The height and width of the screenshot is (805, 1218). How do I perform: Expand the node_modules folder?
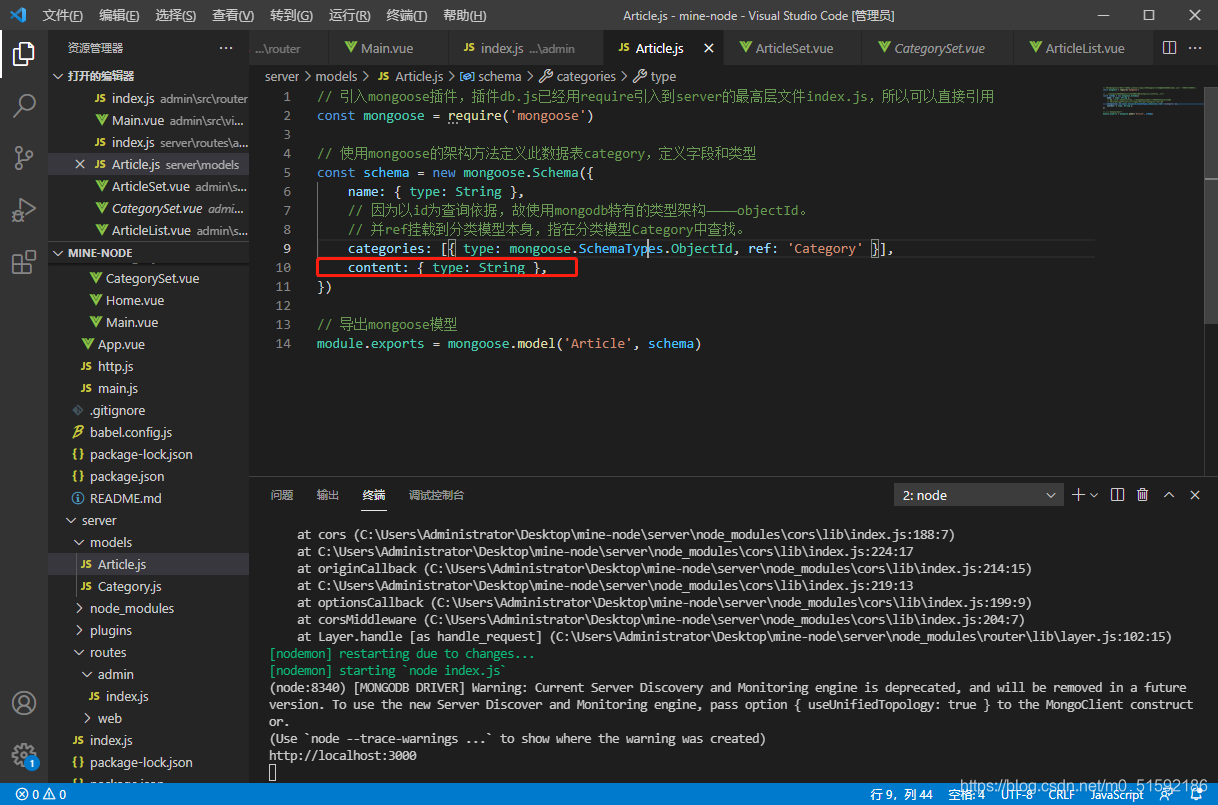(131, 608)
